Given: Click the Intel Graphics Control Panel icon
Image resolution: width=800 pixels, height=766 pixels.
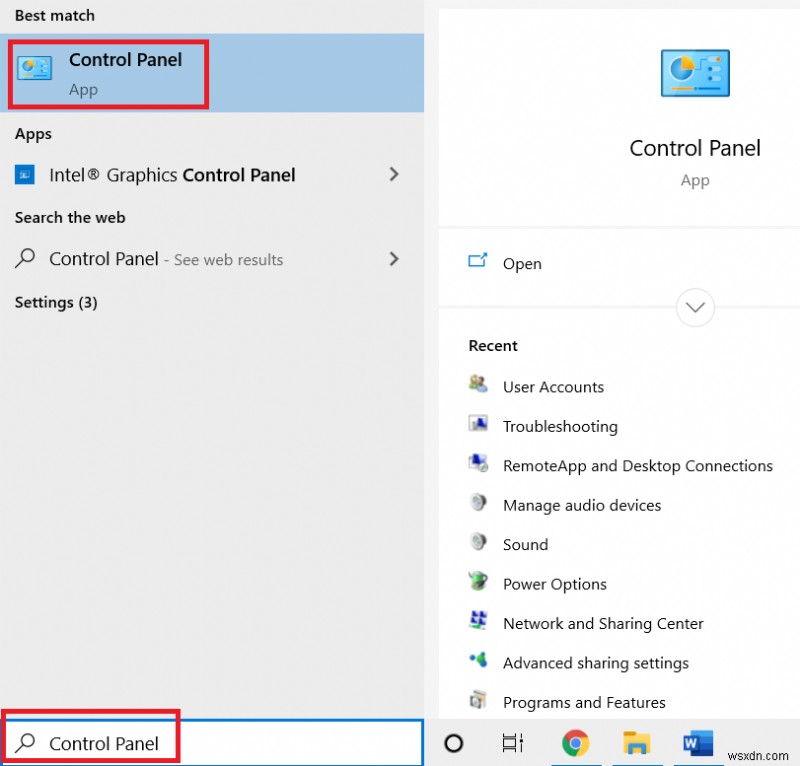Looking at the screenshot, I should coord(24,175).
